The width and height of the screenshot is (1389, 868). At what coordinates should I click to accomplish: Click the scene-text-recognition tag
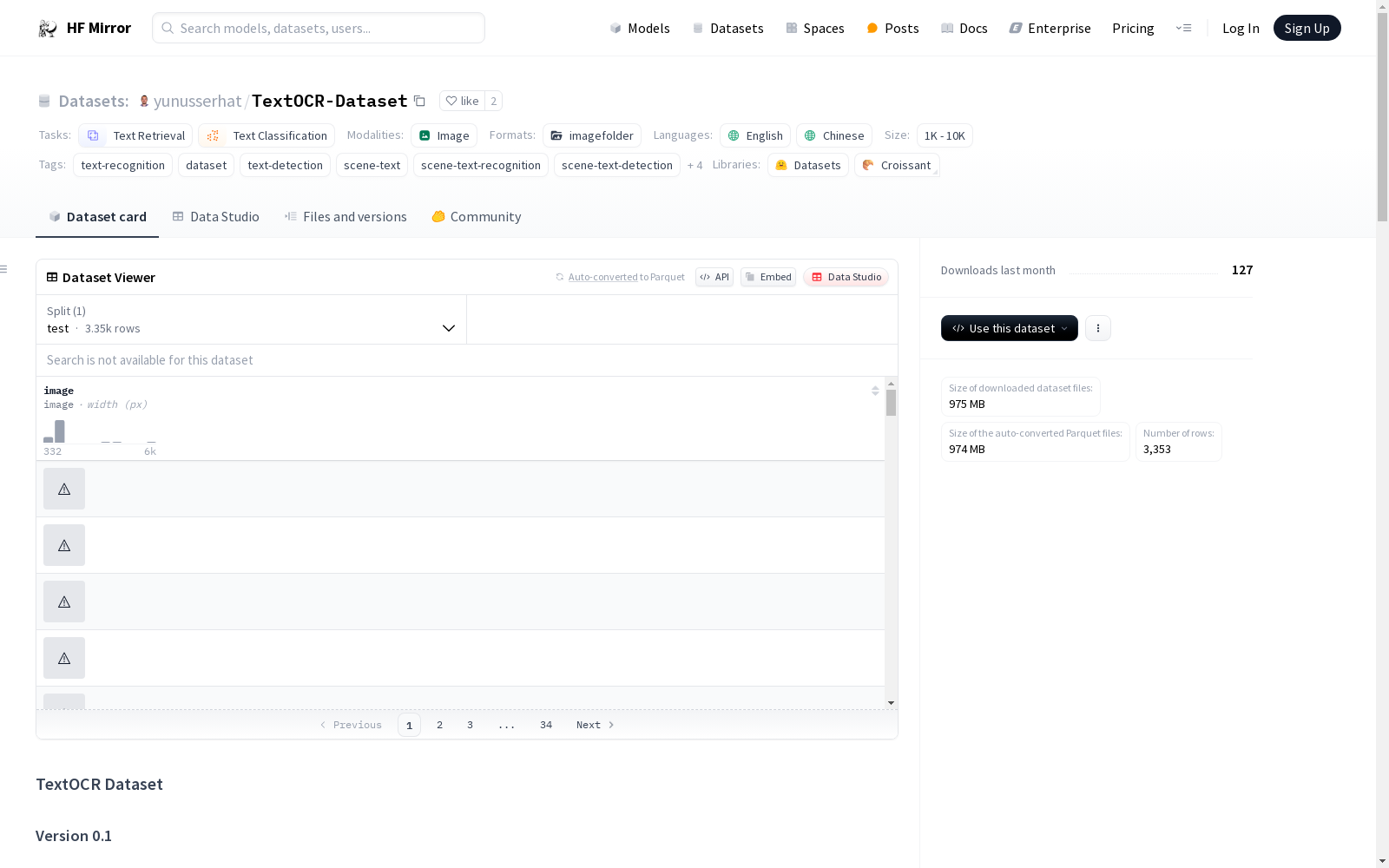[x=481, y=165]
